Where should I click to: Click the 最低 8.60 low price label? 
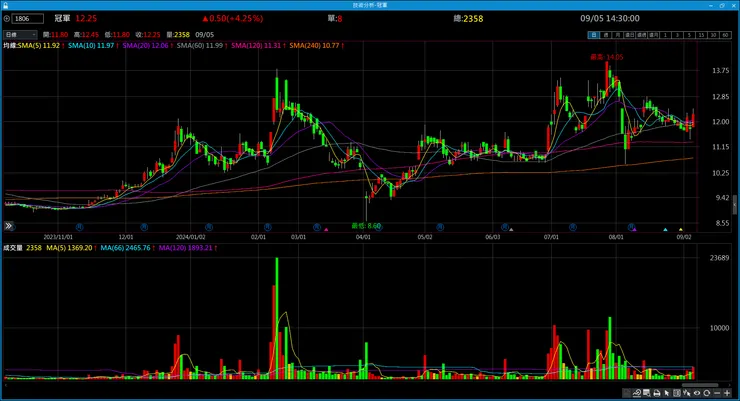tap(366, 226)
